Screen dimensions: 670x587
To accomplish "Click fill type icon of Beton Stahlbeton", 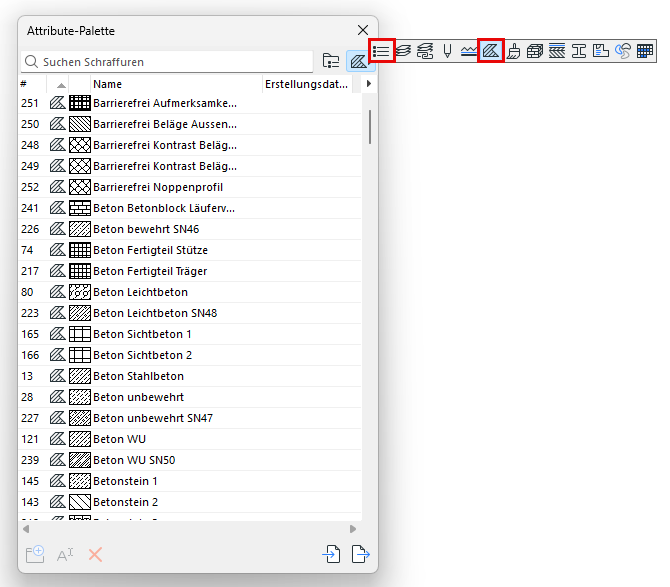I will tap(57, 376).
